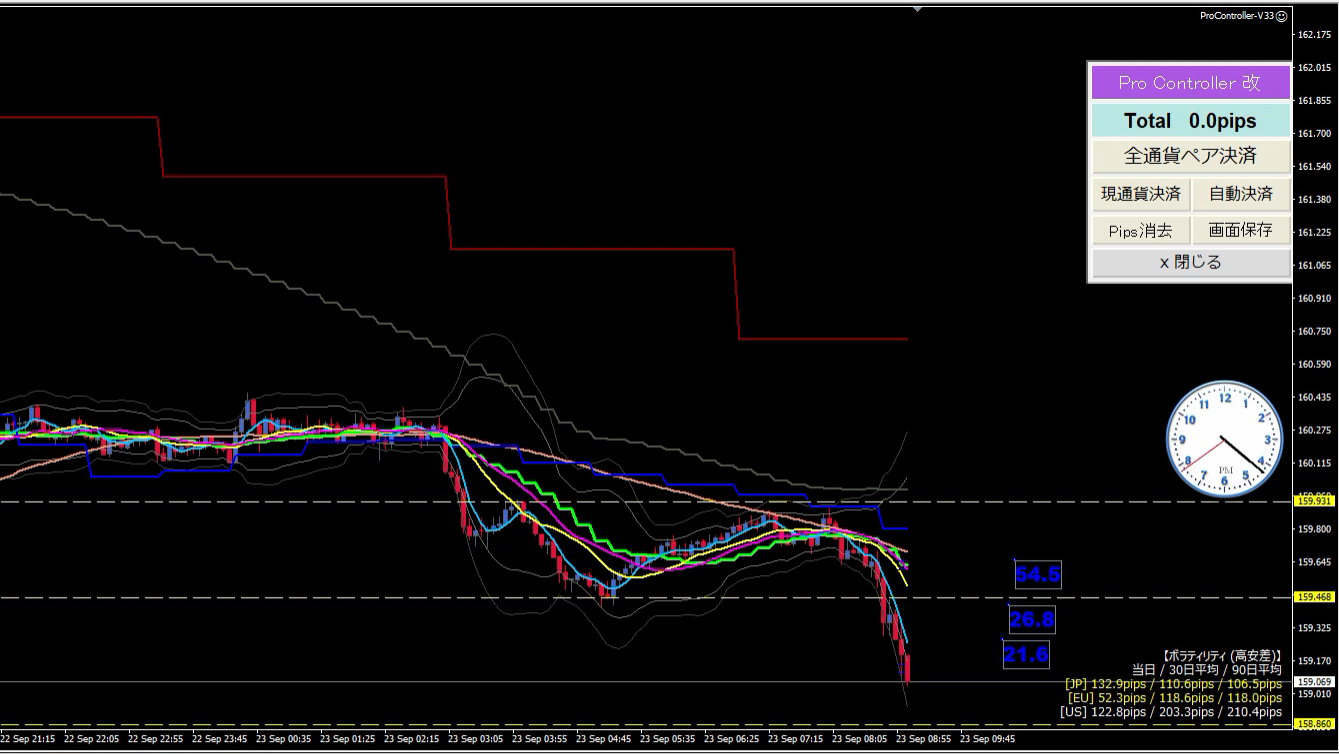
Task: Click the ボラティリティ (高安差) heading
Action: point(1222,655)
